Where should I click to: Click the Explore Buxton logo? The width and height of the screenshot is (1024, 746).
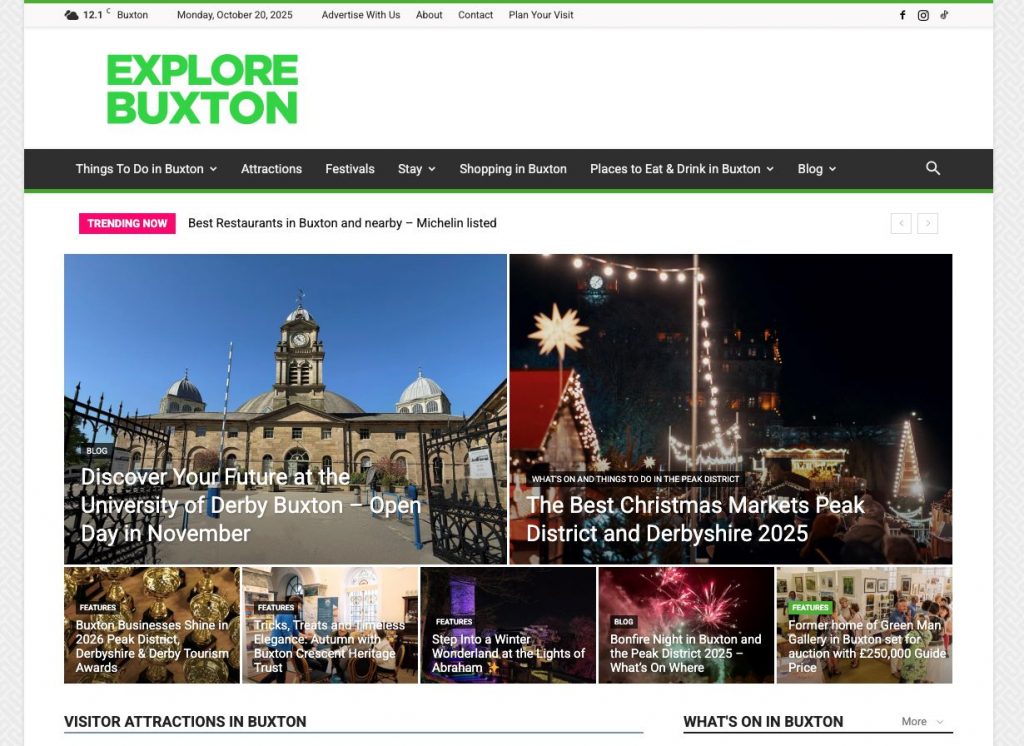(x=202, y=90)
